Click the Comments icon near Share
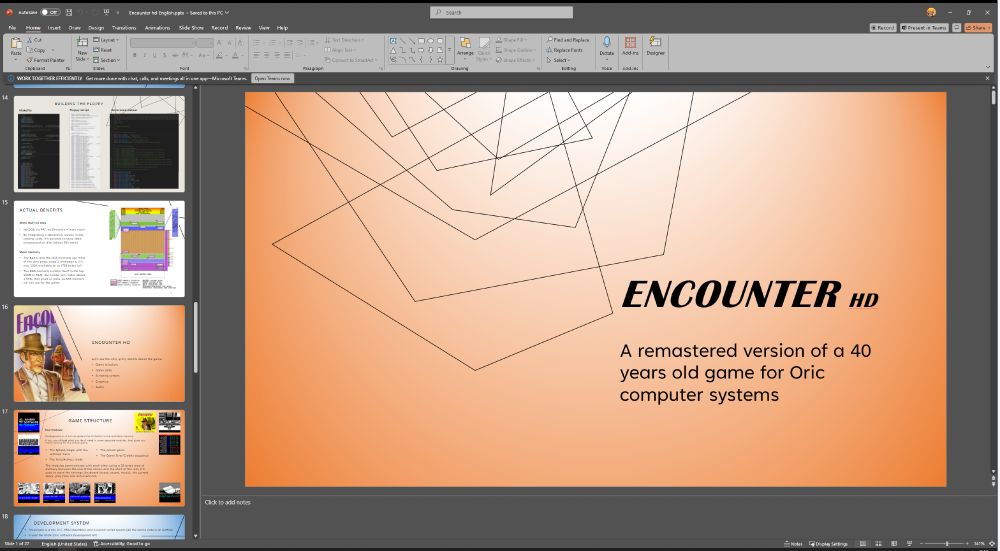 click(957, 28)
